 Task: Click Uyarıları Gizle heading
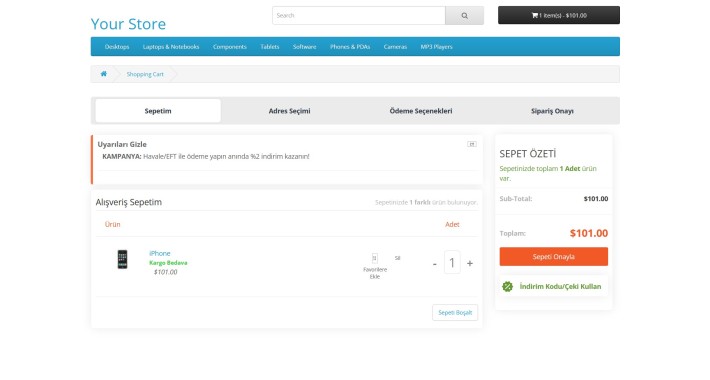point(122,144)
